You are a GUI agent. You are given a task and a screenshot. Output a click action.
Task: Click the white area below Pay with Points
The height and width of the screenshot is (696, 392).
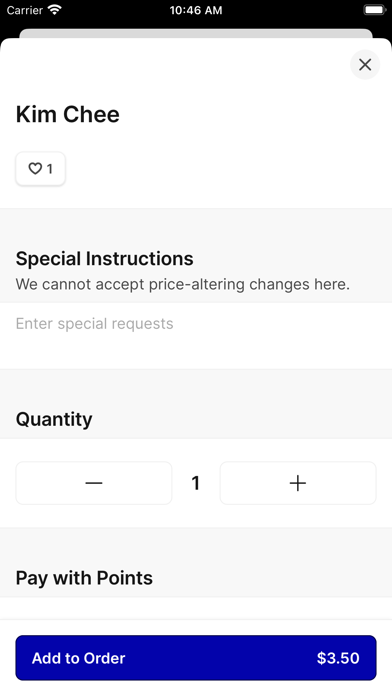(196, 608)
